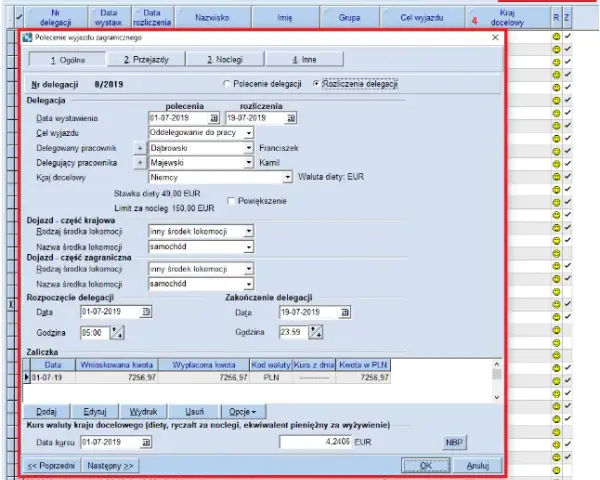Select the advance row dated 01-07-19

[x=207, y=377]
